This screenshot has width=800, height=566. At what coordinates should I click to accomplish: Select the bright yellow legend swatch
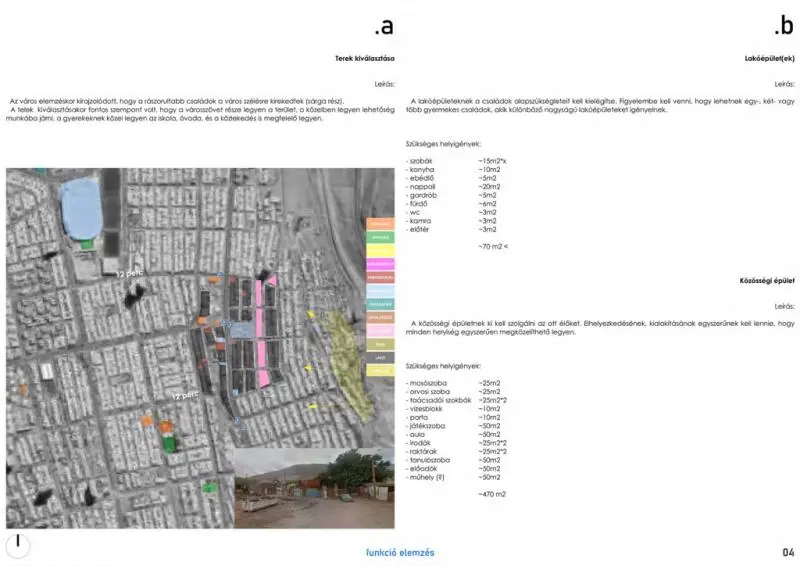(380, 250)
